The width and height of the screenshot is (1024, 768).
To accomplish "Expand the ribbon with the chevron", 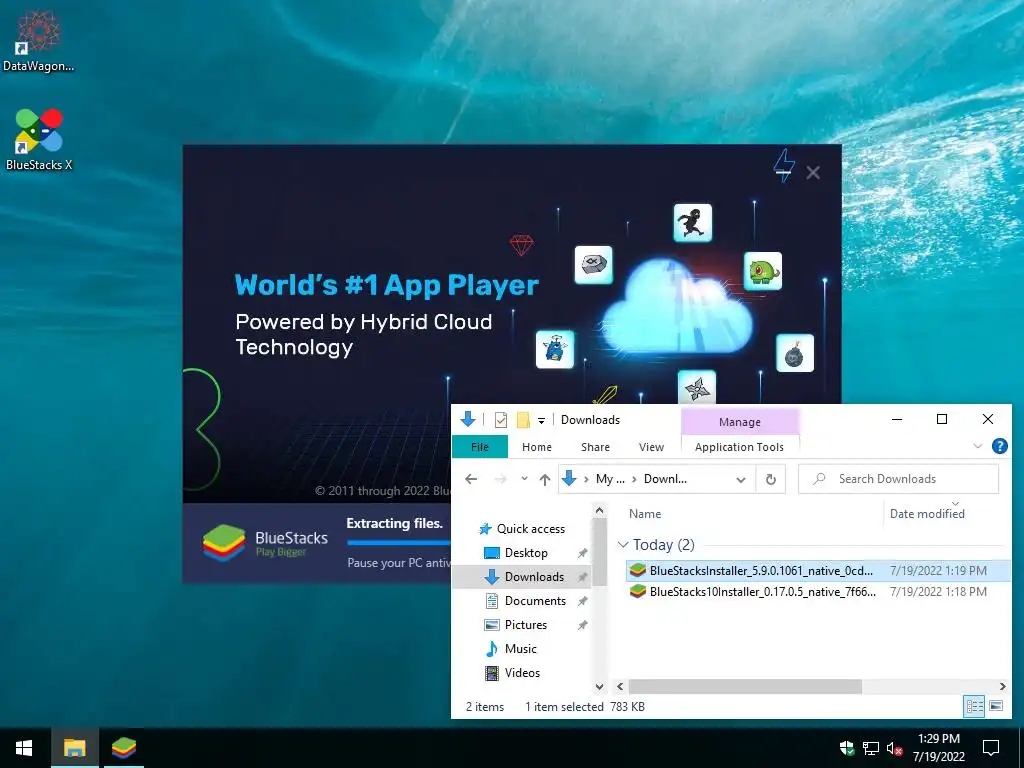I will pyautogui.click(x=978, y=446).
